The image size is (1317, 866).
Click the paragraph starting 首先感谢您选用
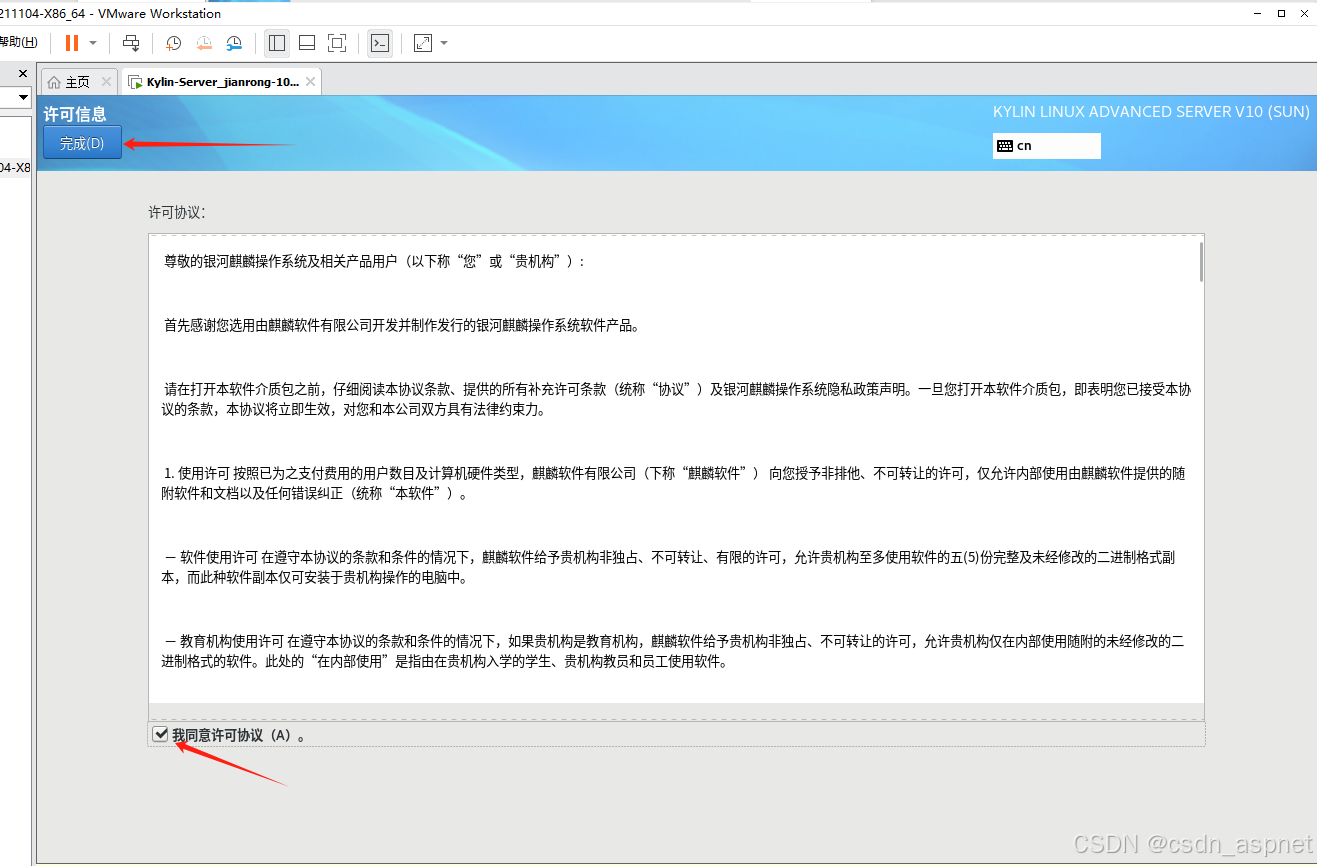[401, 325]
